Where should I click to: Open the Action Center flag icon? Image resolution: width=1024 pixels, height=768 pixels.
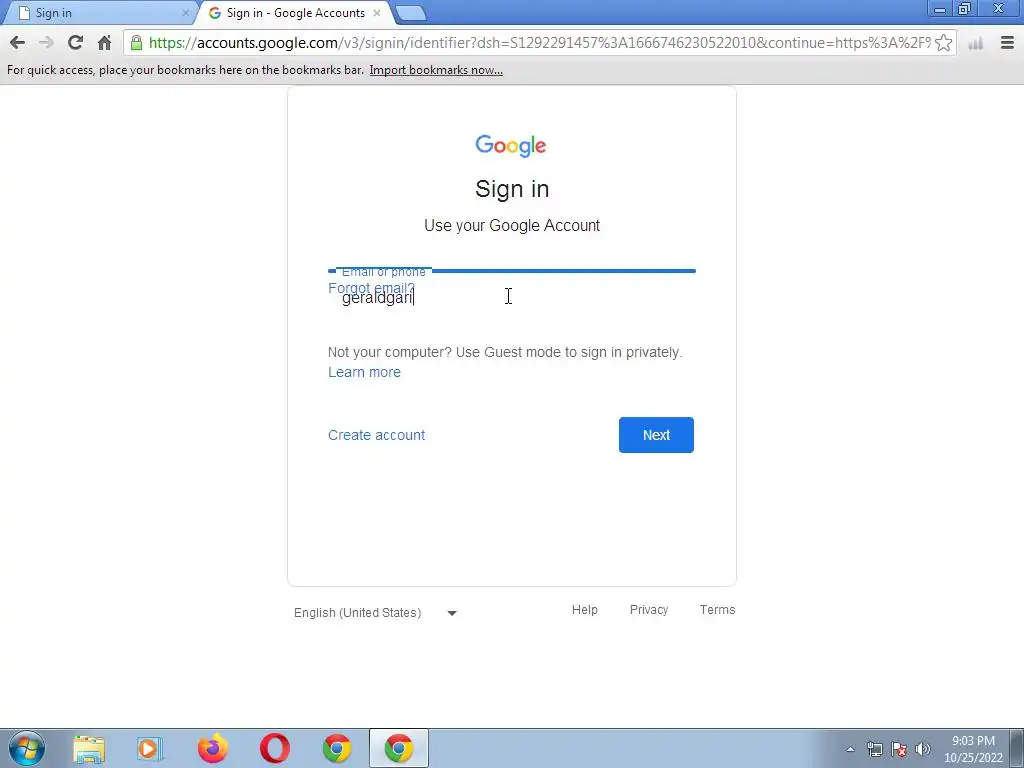pyautogui.click(x=899, y=749)
